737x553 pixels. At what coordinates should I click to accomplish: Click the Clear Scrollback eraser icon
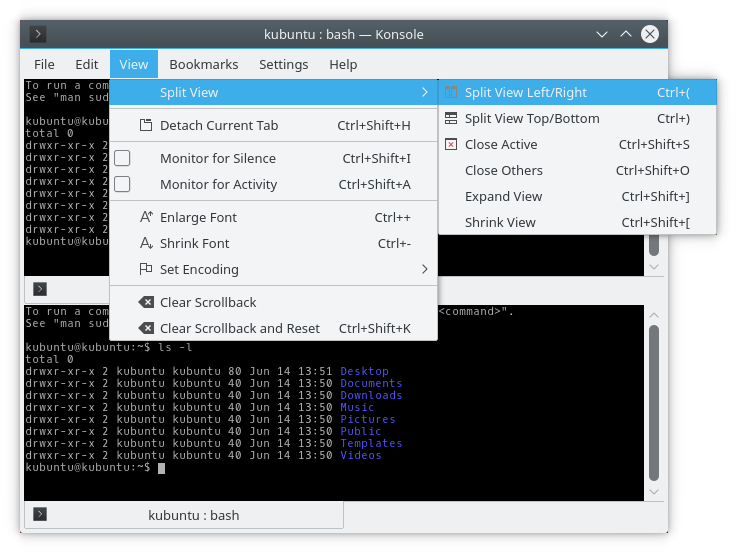point(146,302)
